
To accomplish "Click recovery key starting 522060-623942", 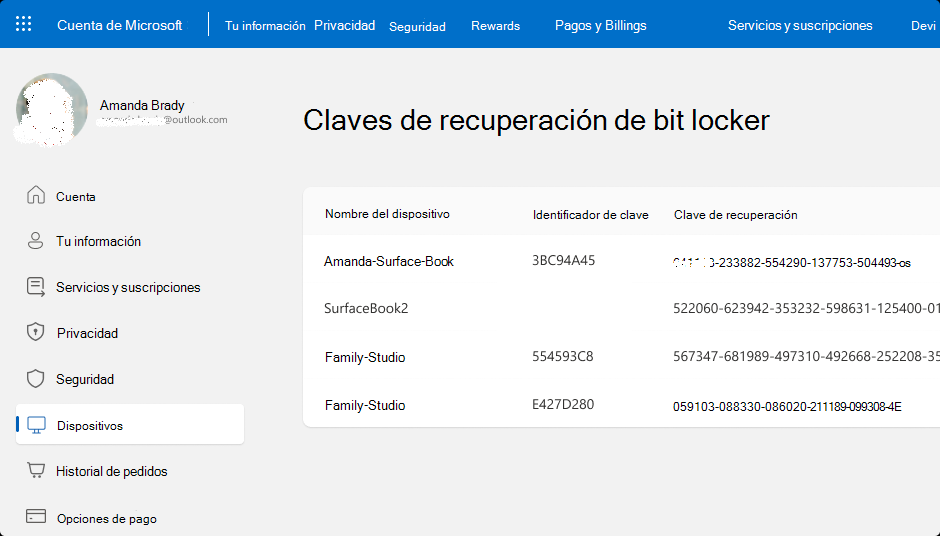I will (x=806, y=309).
